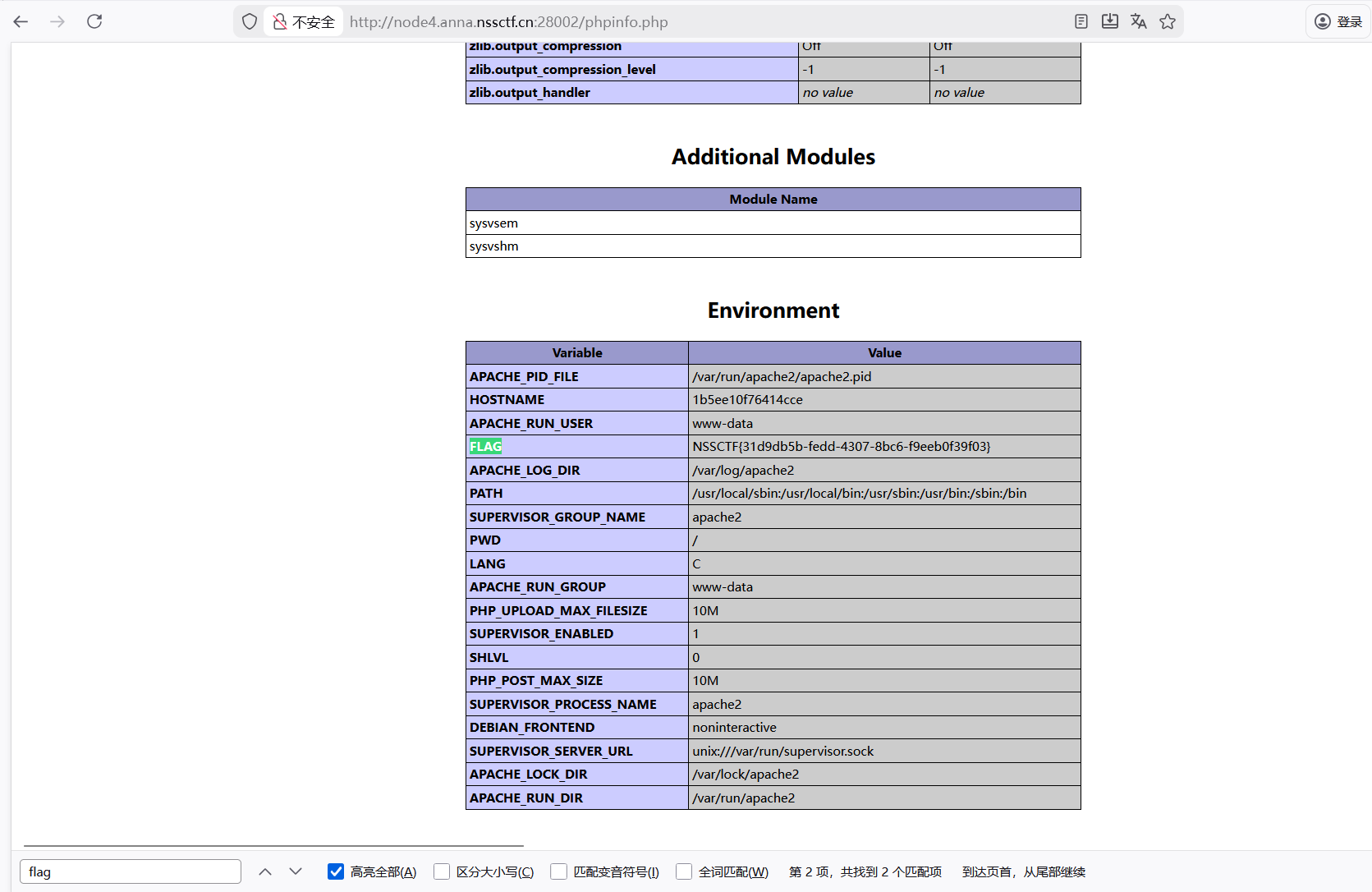Click the URL address bar
Screen dimensions: 1372x892
coord(657,21)
